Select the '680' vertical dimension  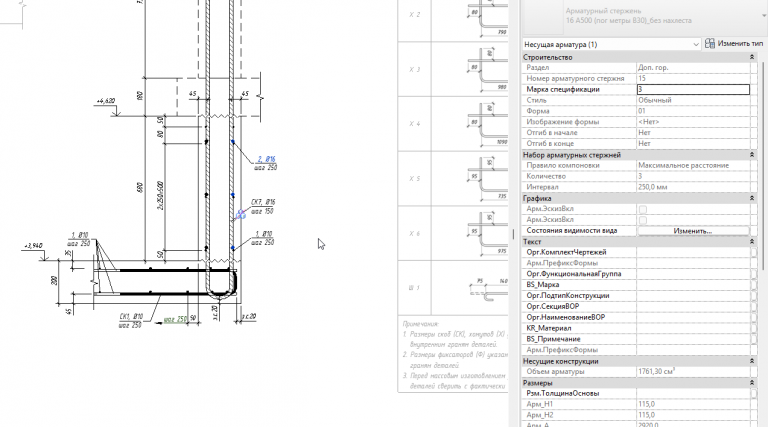(x=140, y=187)
